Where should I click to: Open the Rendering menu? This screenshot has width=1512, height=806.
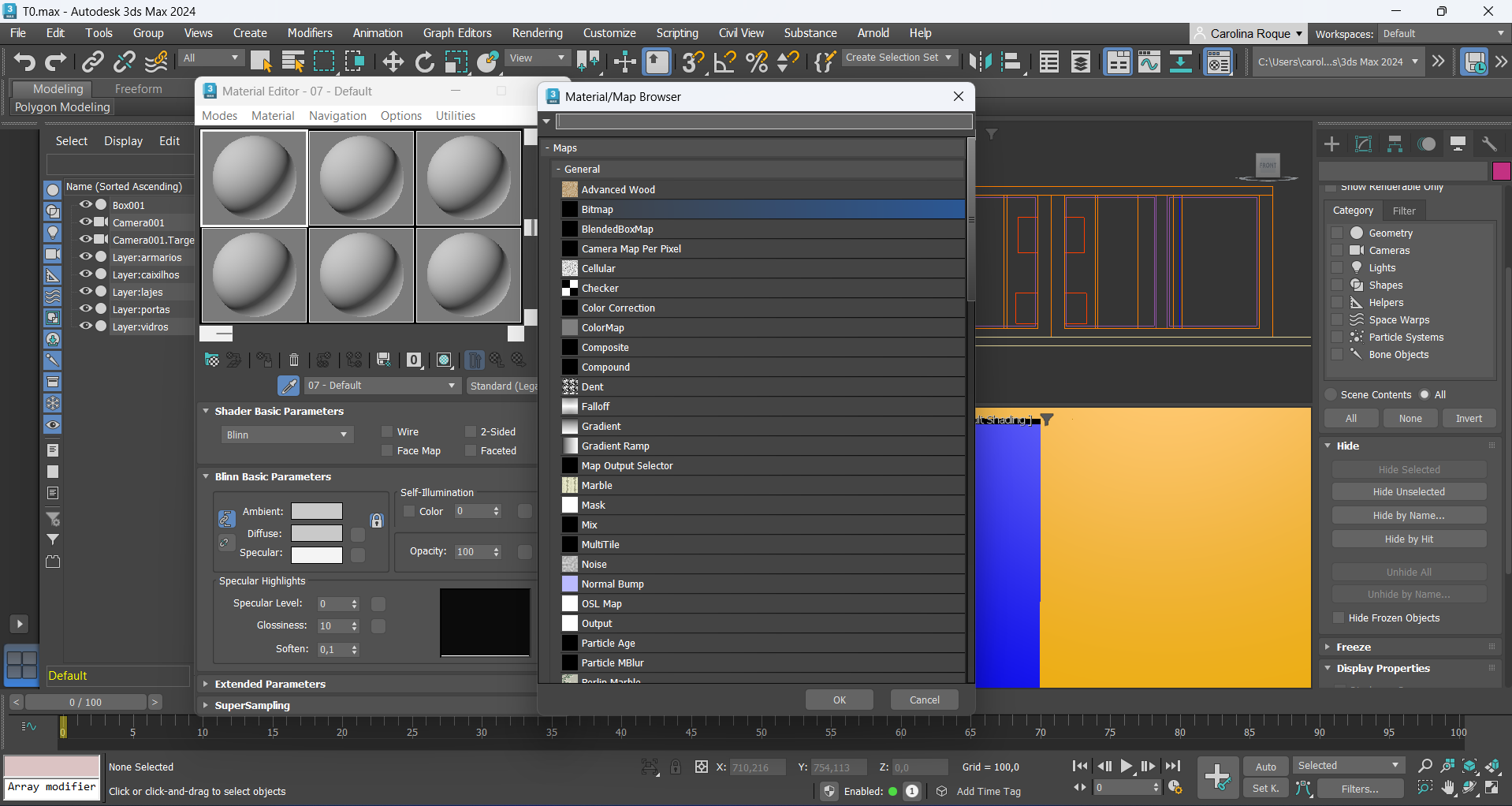point(537,33)
